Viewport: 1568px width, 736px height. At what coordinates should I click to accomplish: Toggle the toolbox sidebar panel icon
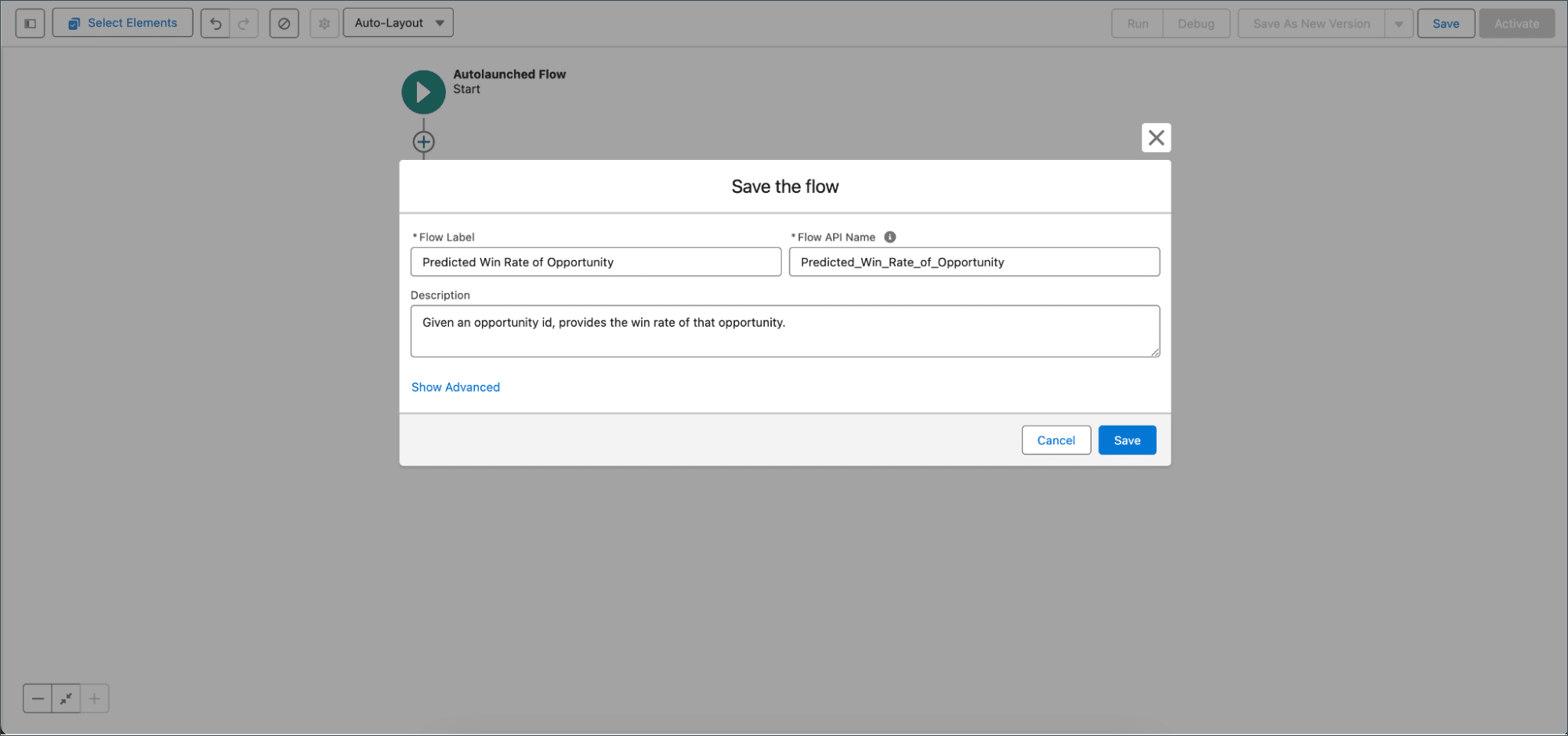tap(30, 24)
